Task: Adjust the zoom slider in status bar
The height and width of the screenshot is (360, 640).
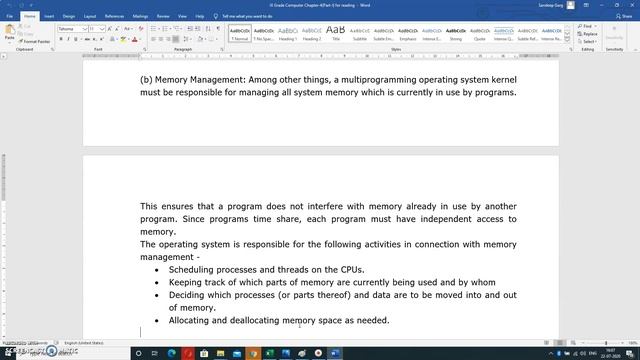Action: pos(606,343)
